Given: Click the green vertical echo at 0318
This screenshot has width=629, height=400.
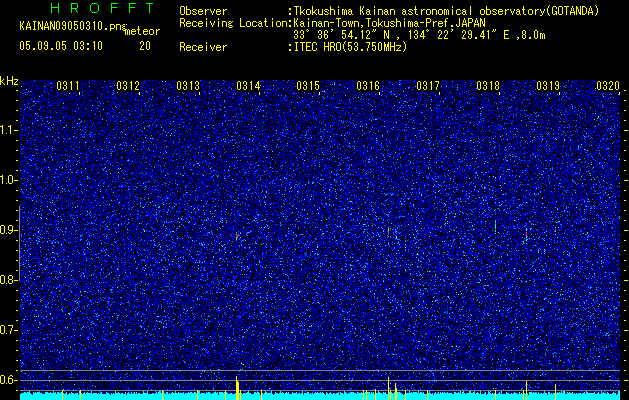Looking at the screenshot, I should pos(495,226).
